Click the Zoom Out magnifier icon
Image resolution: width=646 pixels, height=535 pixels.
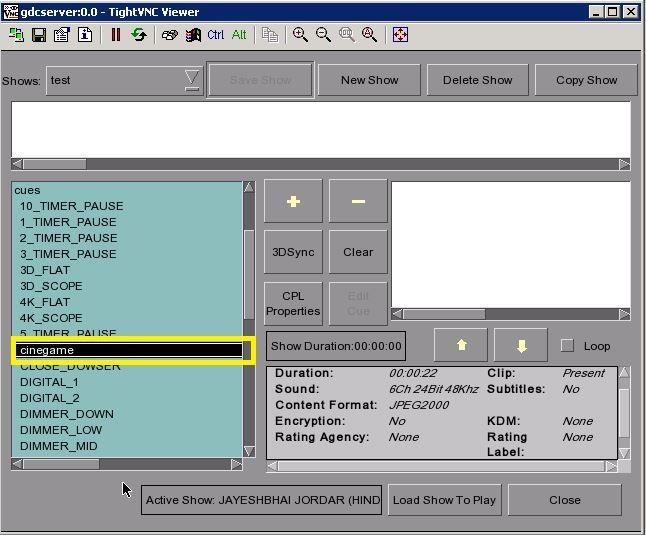click(x=323, y=35)
